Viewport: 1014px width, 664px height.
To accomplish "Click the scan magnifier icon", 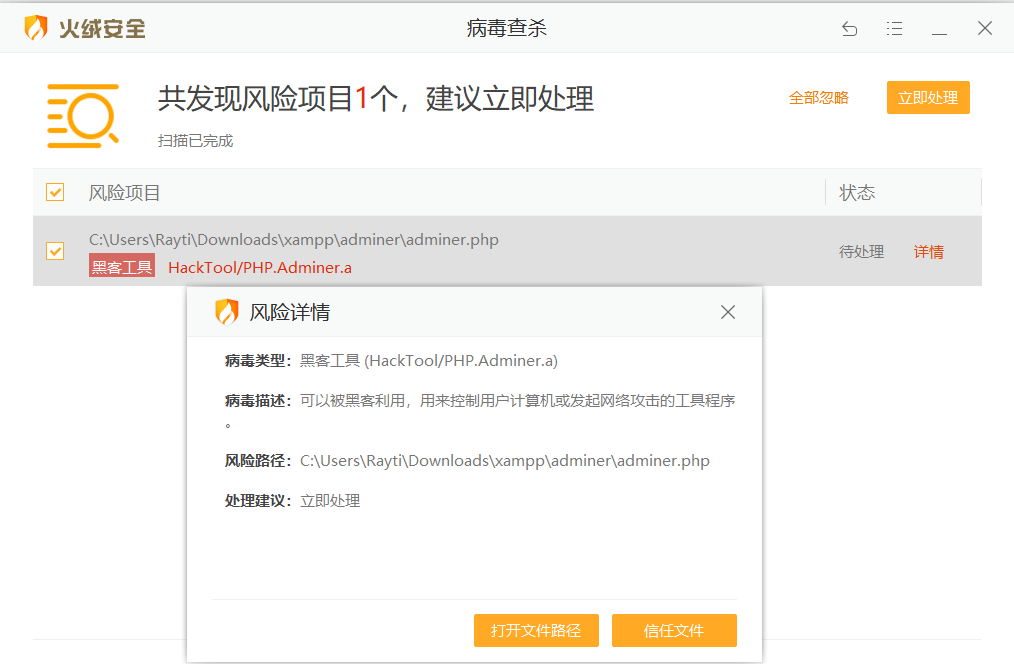I will [83, 116].
